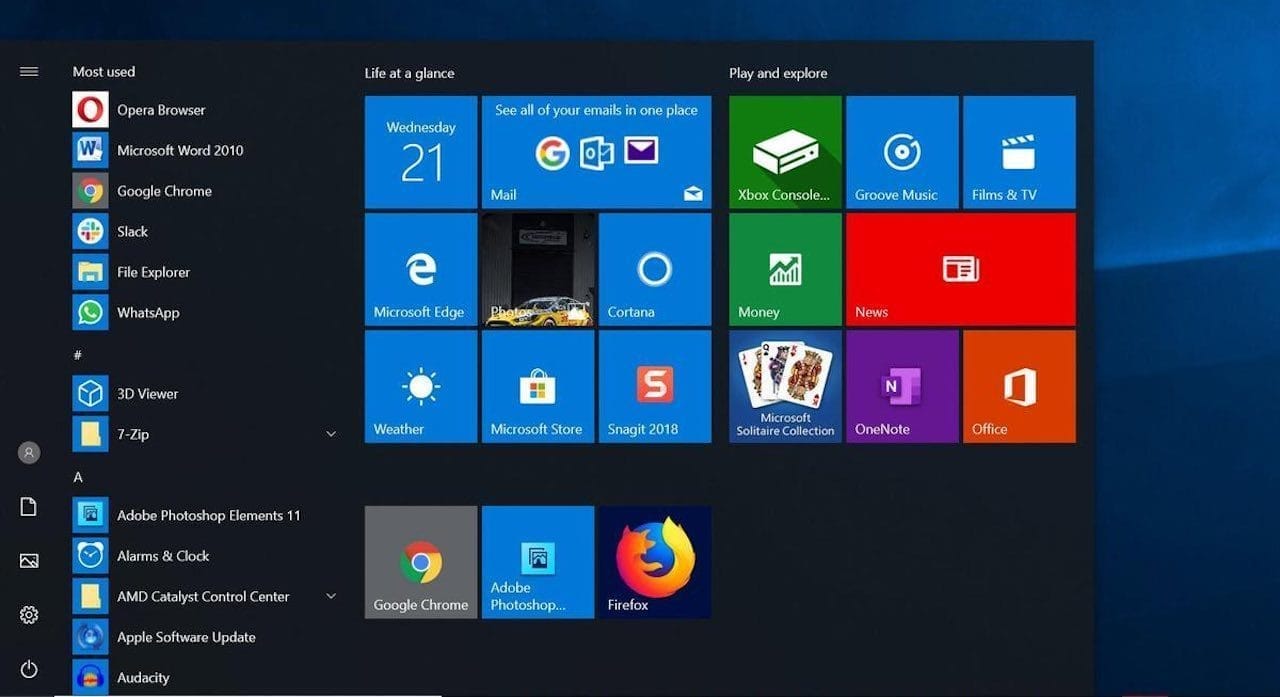
Task: Click the '#' letter group header
Action: click(x=77, y=355)
